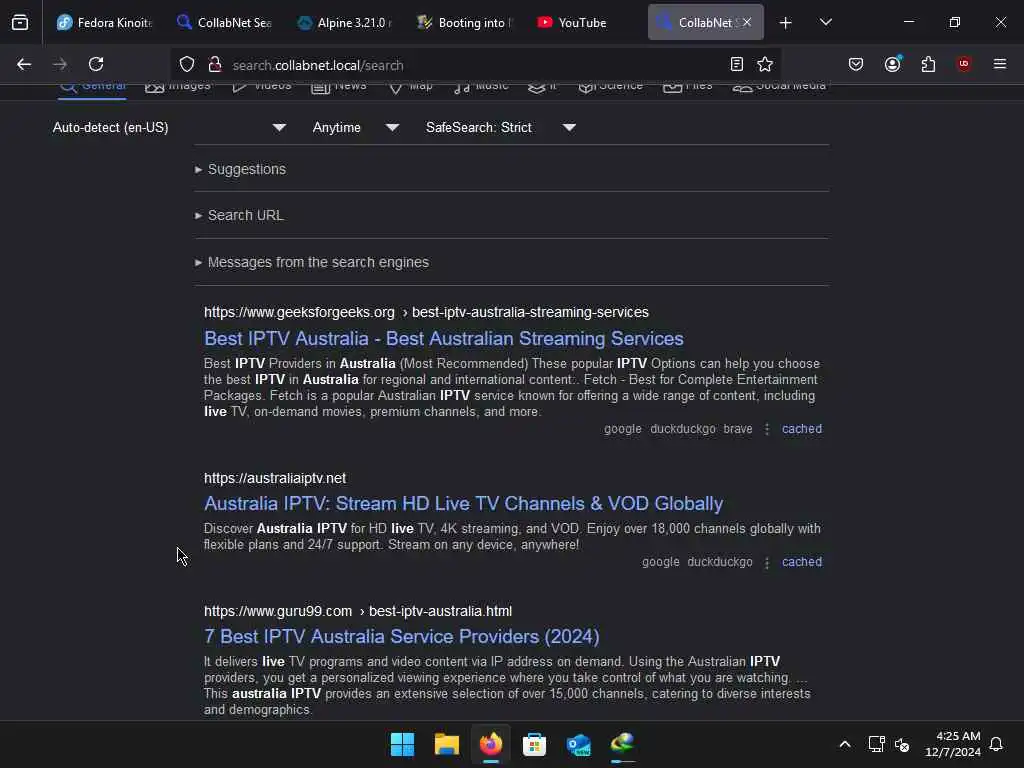The image size is (1024, 768).
Task: Expand Messages from the search engines
Action: (x=312, y=263)
